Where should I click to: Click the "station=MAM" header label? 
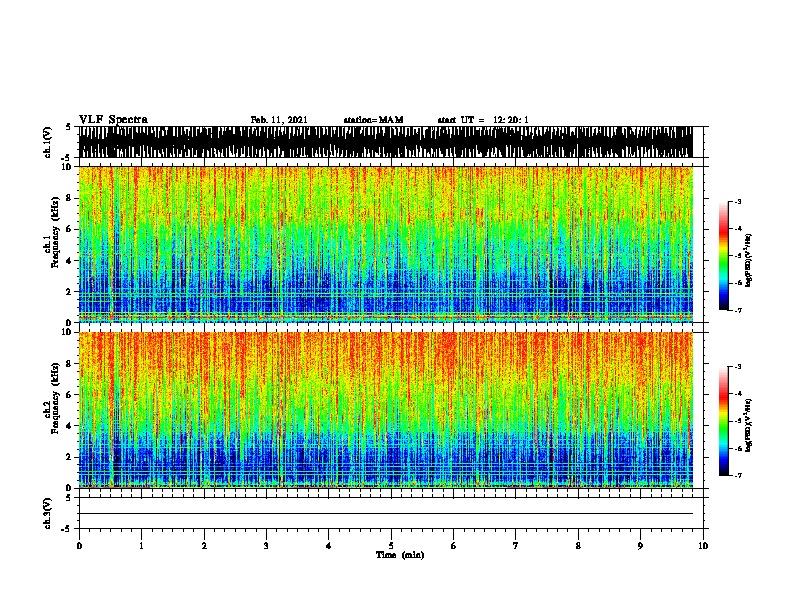[373, 120]
